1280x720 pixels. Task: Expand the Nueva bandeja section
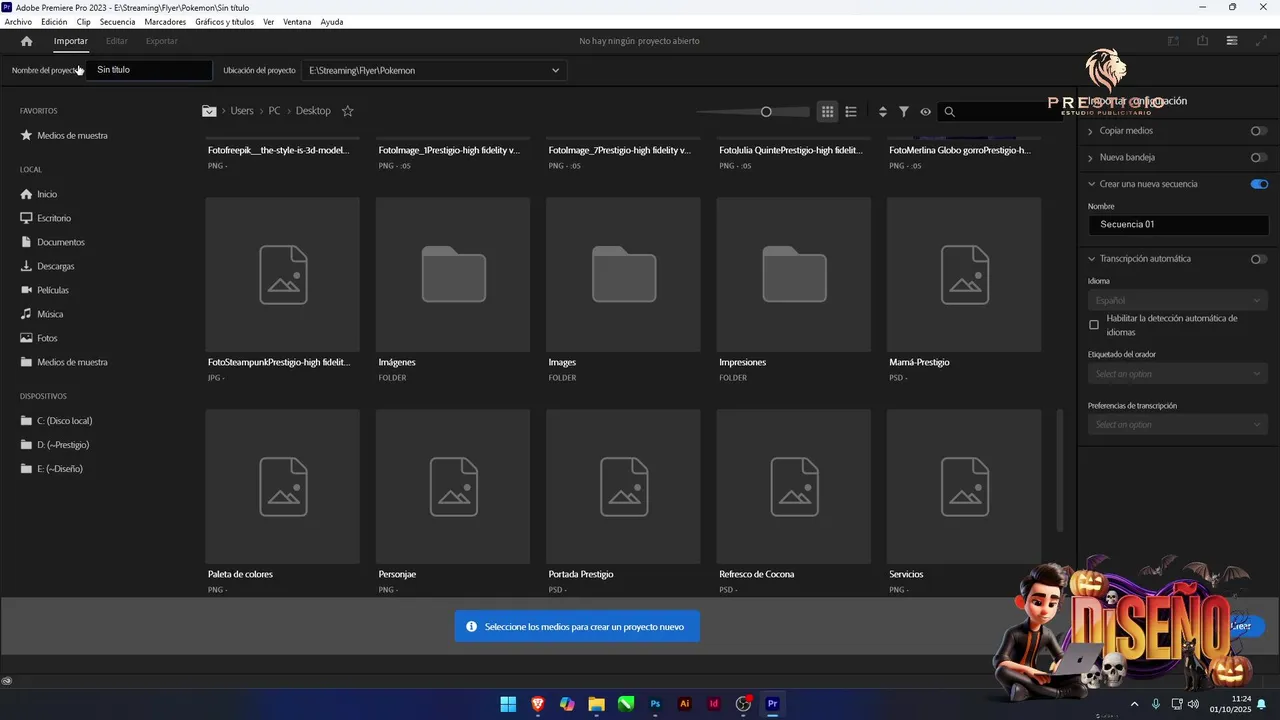pos(1092,157)
